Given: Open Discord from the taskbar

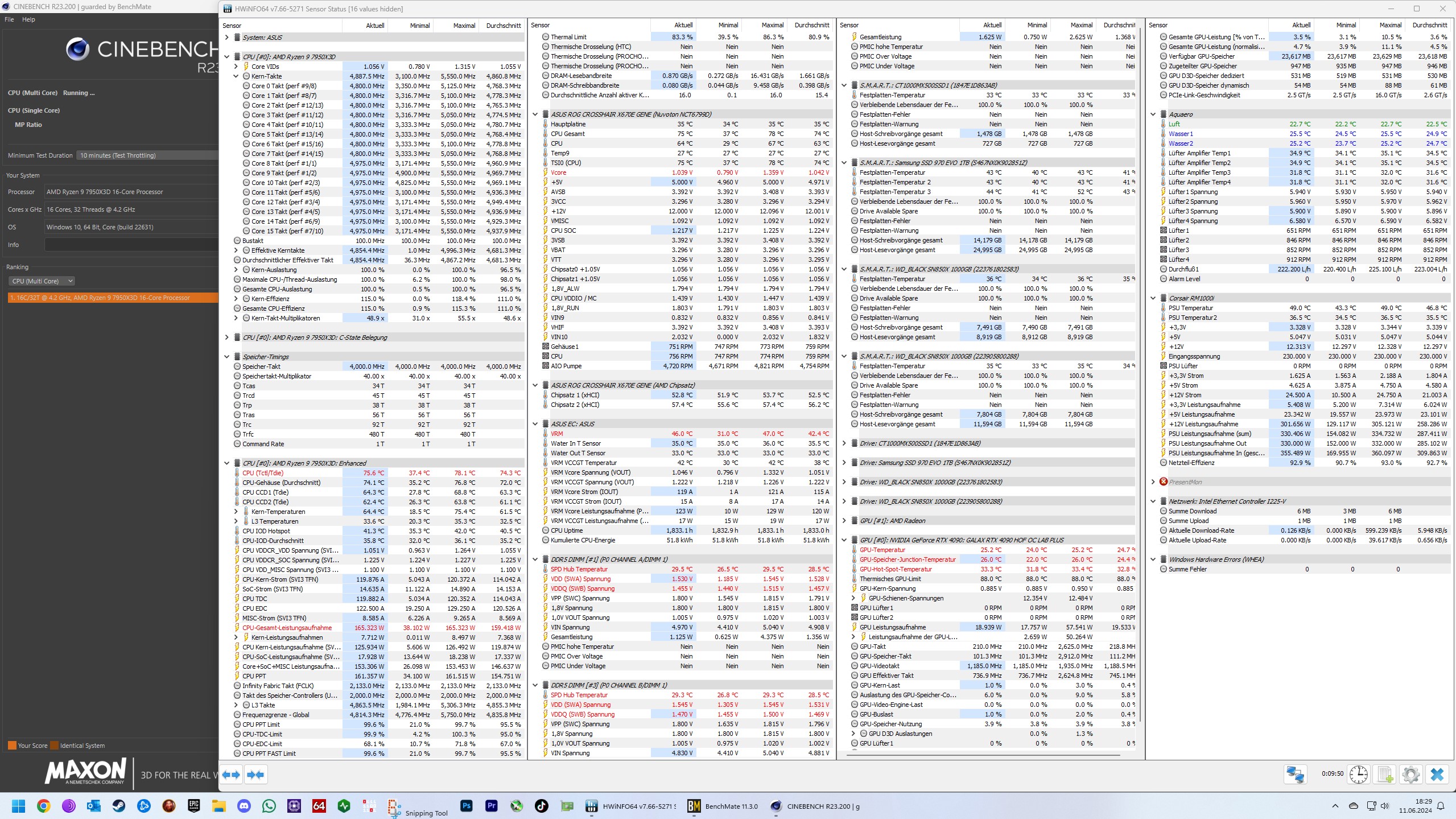Looking at the screenshot, I should 244,806.
